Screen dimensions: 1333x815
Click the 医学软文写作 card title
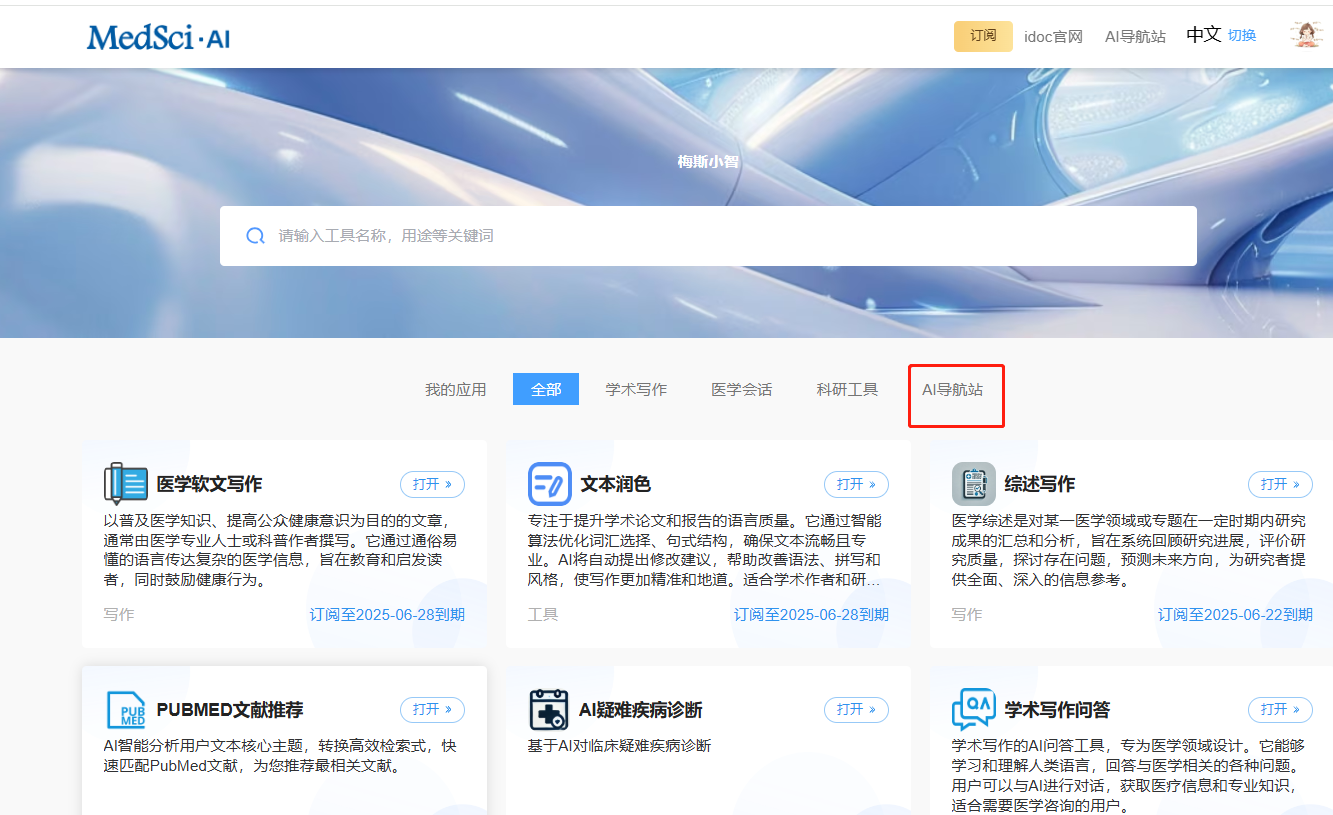click(x=209, y=484)
